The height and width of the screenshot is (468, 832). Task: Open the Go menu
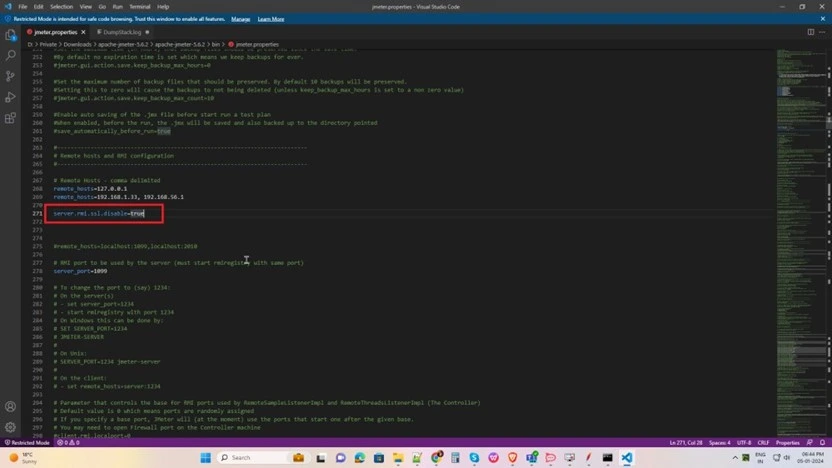[x=102, y=7]
